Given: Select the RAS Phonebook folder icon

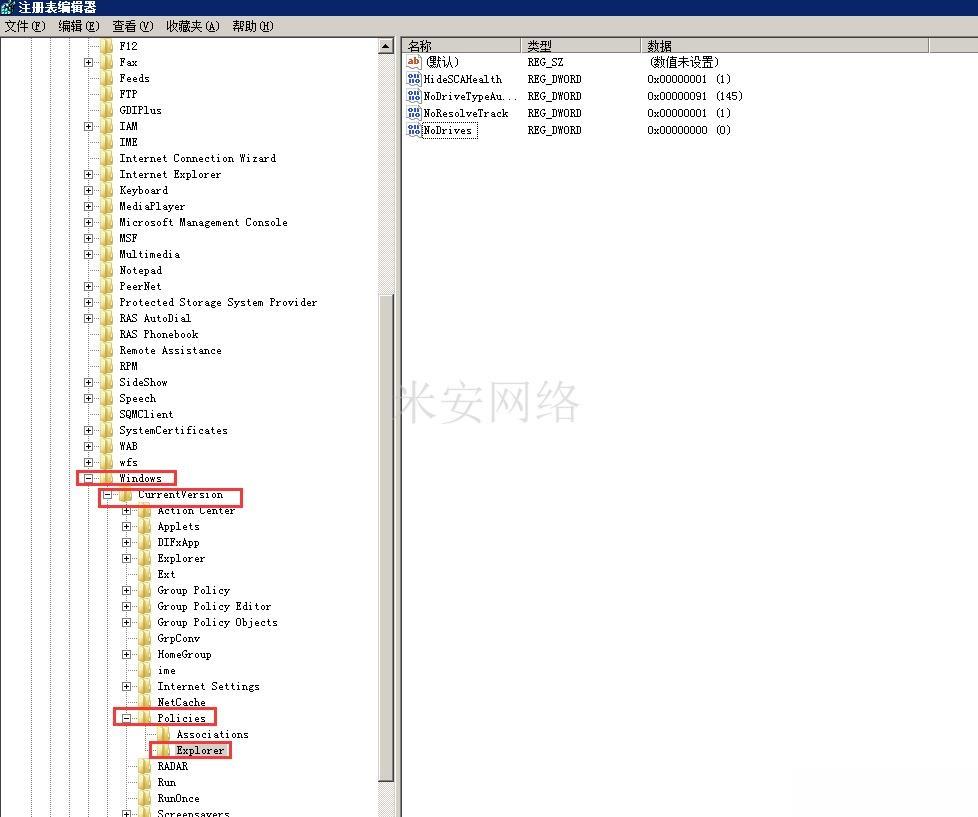Looking at the screenshot, I should pyautogui.click(x=107, y=334).
